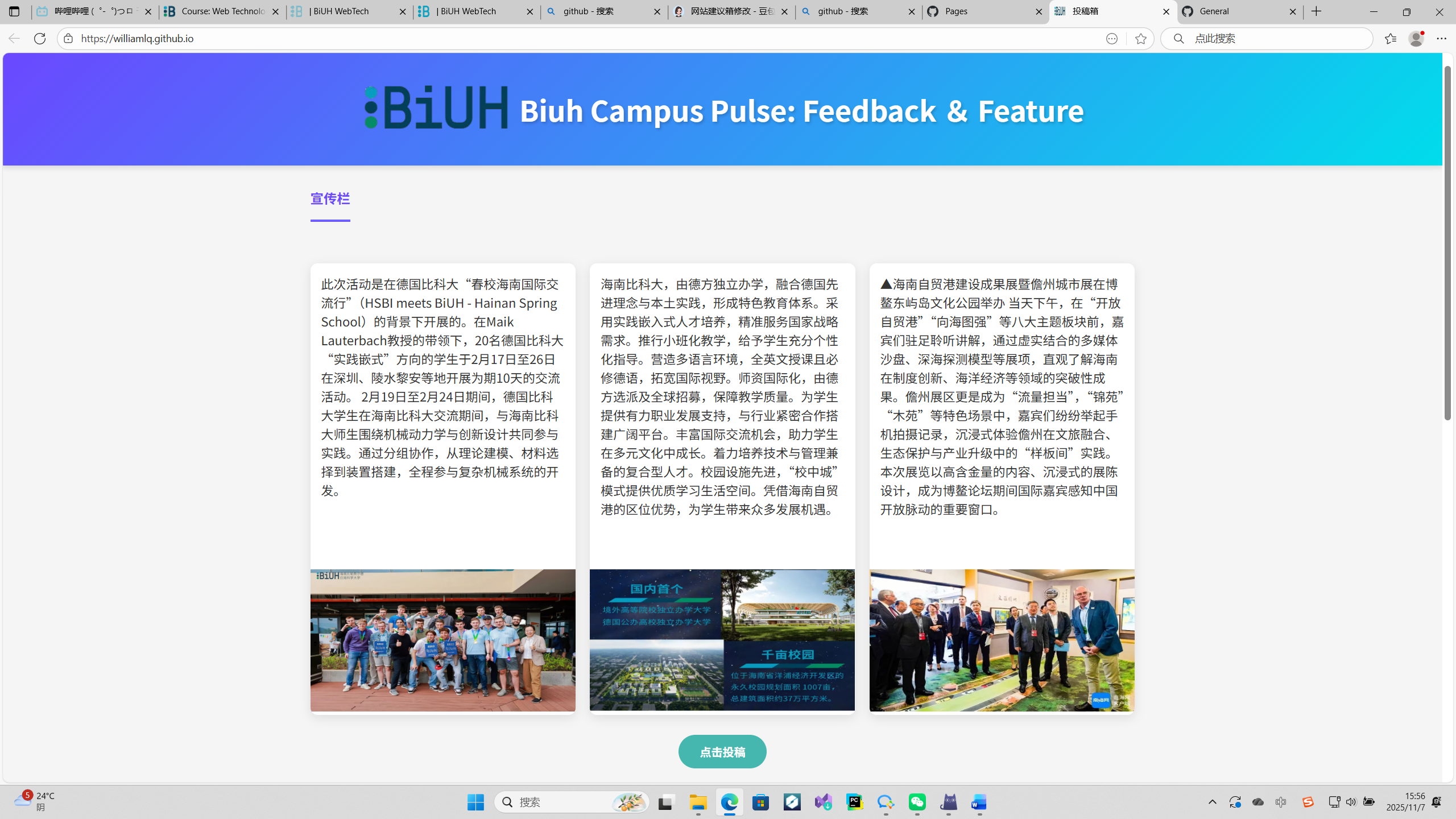Open browser settings ellipsis menu
Viewport: 1456px width, 819px height.
click(x=1441, y=39)
